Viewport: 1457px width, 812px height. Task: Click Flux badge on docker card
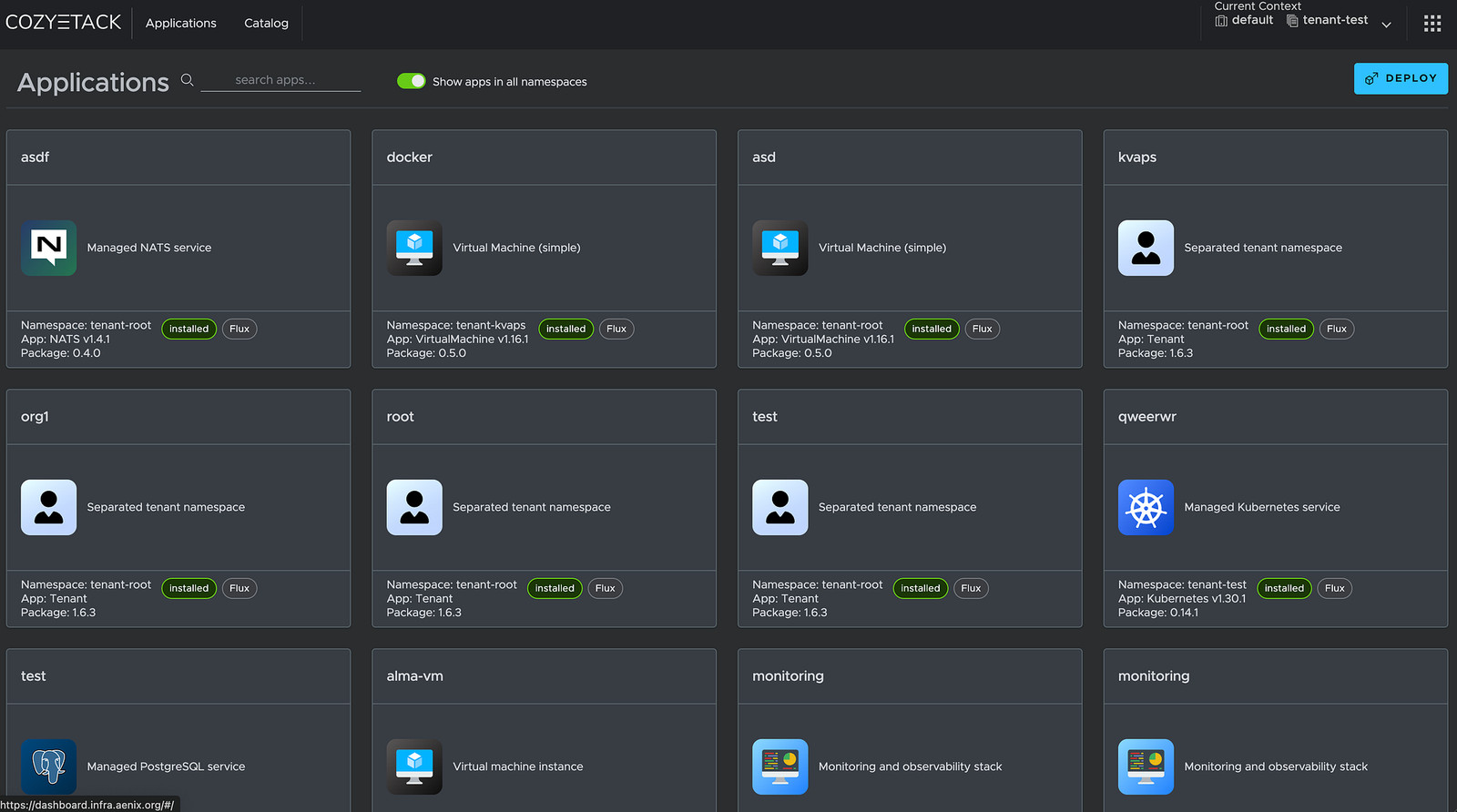pos(616,329)
